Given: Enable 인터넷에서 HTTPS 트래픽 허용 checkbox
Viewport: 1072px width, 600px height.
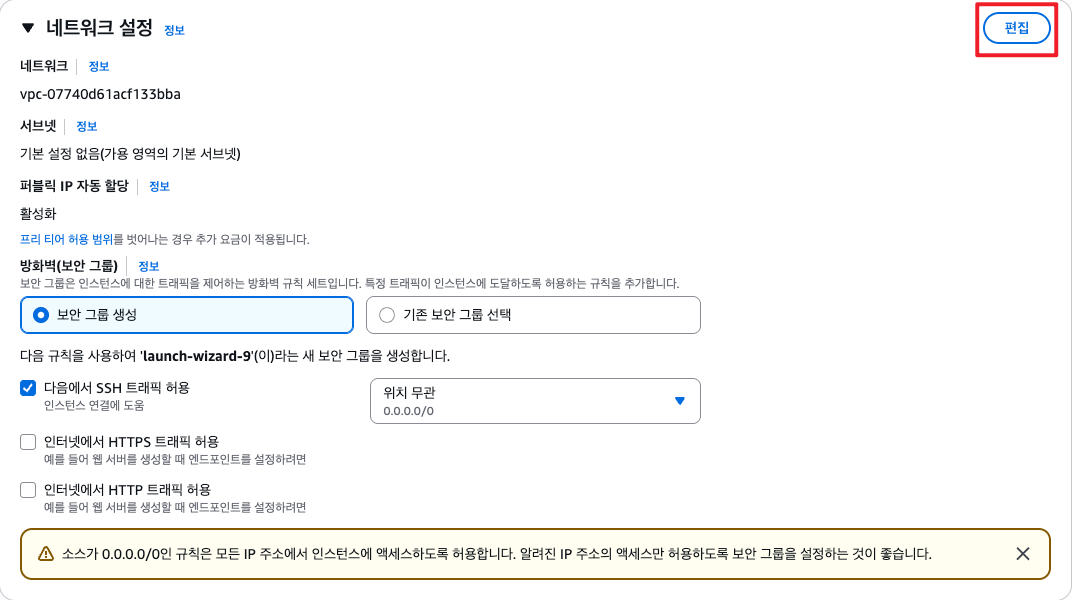Looking at the screenshot, I should [x=28, y=442].
